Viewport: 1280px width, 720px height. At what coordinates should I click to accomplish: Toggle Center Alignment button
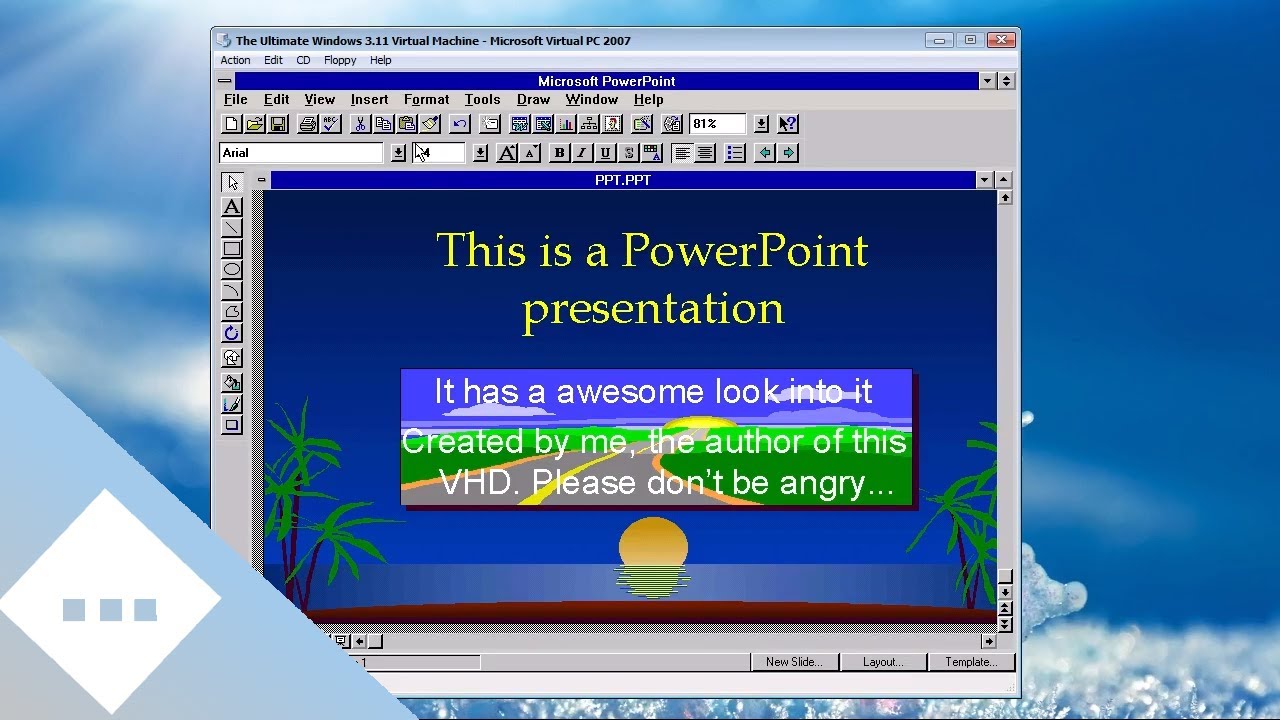pyautogui.click(x=705, y=153)
